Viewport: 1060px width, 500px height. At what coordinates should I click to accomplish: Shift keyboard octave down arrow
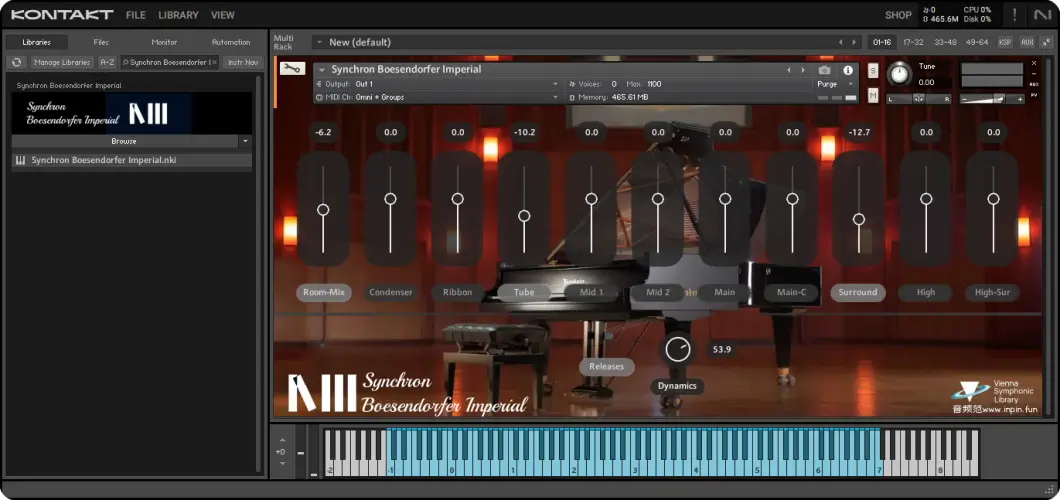tap(283, 464)
